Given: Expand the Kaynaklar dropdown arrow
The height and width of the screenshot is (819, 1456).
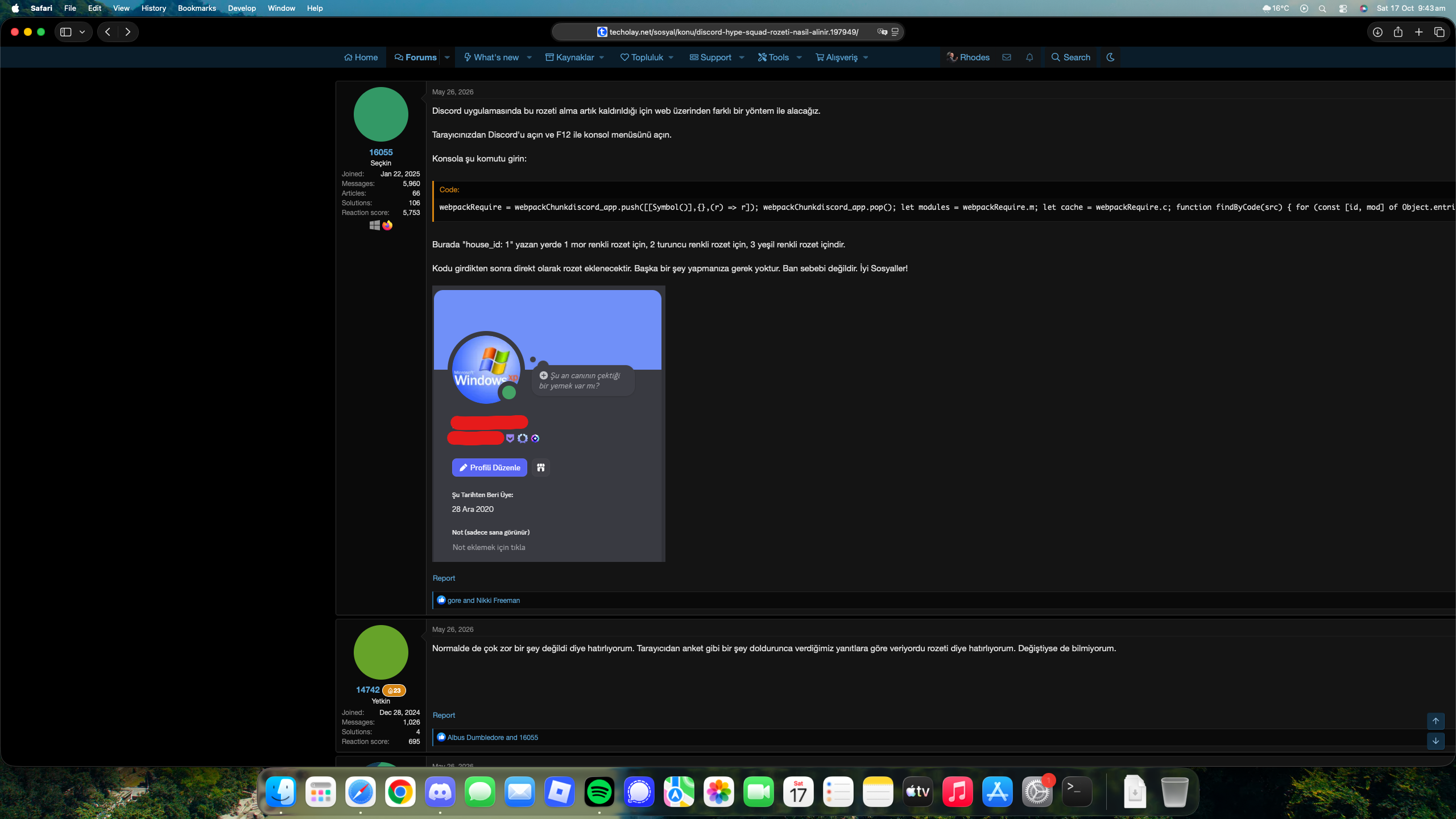Looking at the screenshot, I should [x=602, y=57].
